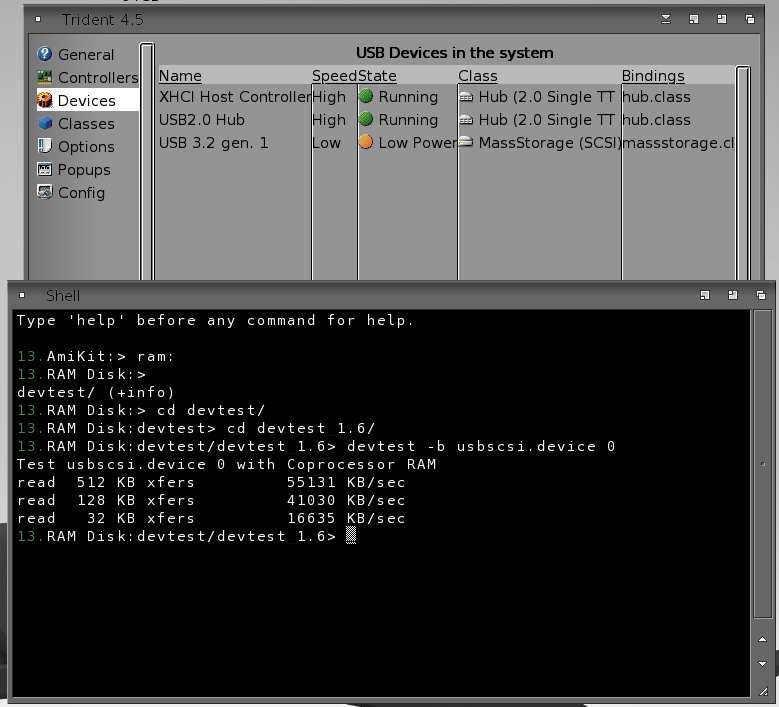Open the Classes cube icon
The image size is (779, 707).
(44, 123)
